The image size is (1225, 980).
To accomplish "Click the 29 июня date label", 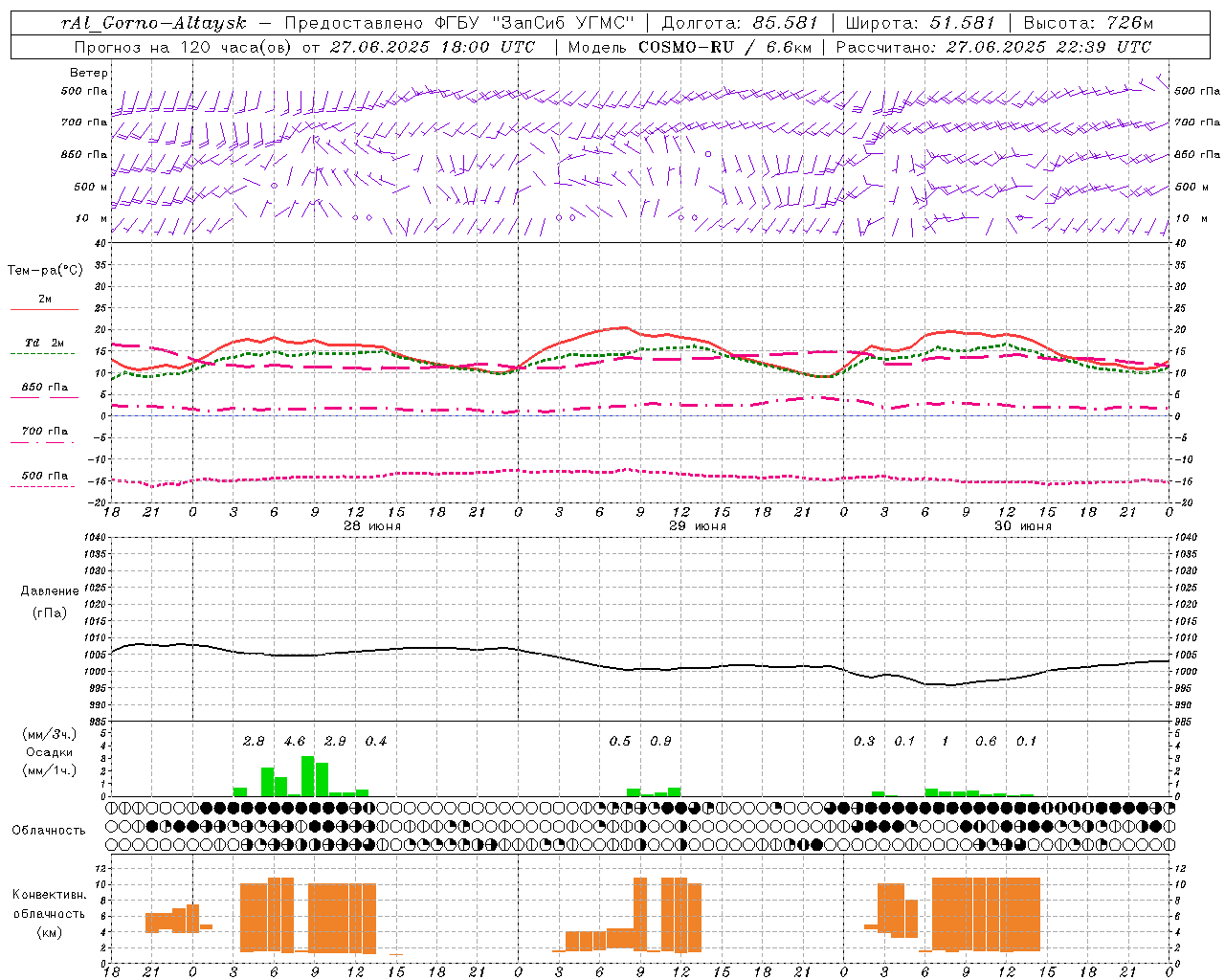I will [697, 526].
